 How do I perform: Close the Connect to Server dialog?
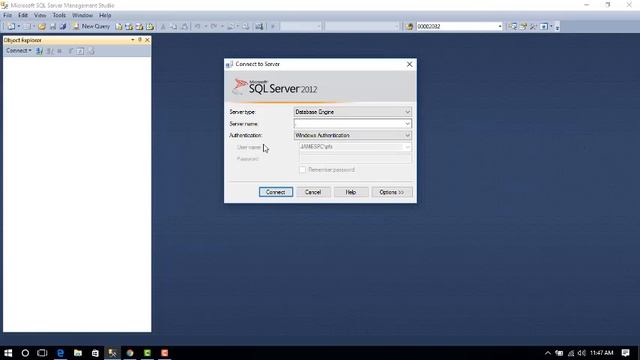(409, 64)
